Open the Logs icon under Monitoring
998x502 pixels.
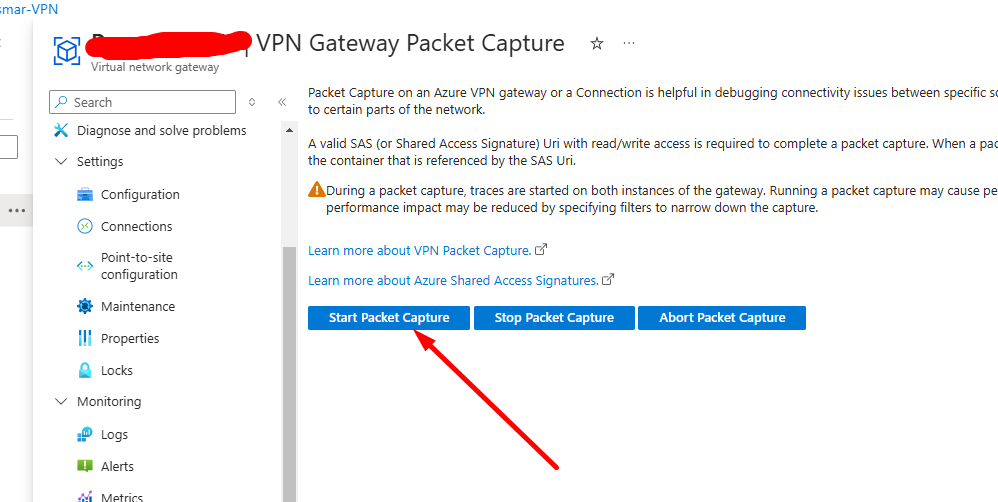pyautogui.click(x=85, y=435)
